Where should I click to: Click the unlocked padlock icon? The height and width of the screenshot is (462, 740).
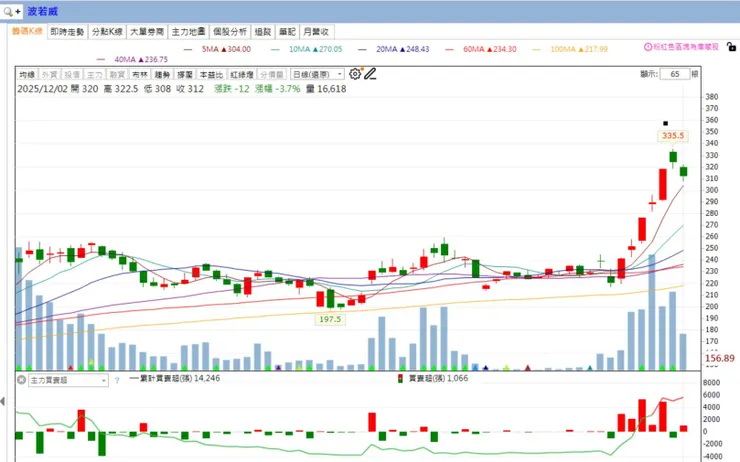coord(731,47)
